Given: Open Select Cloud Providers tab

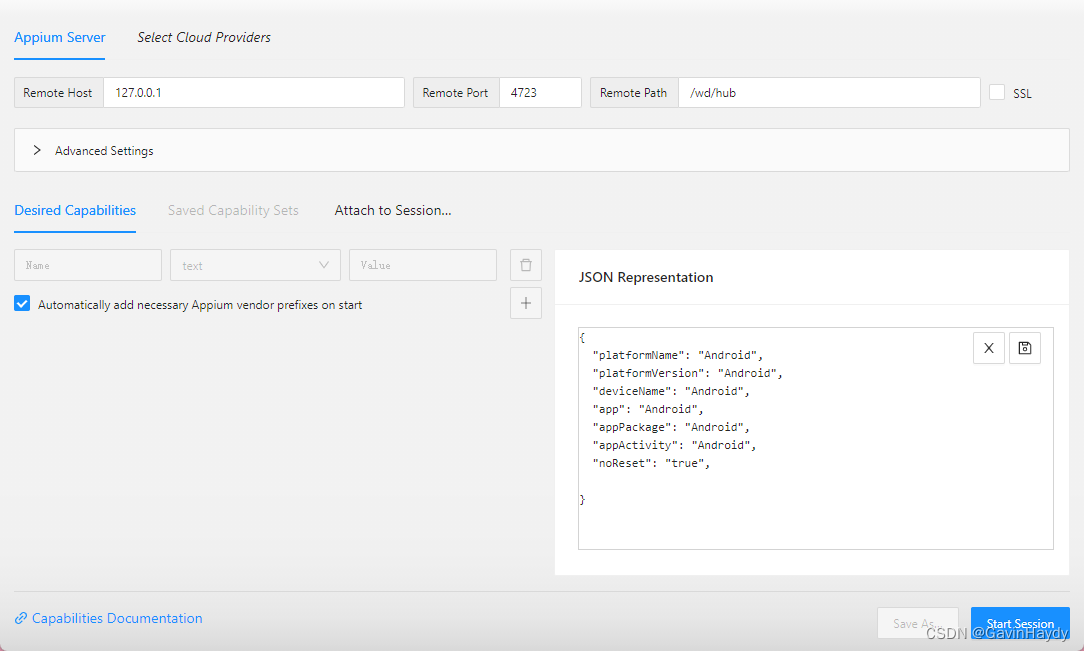Looking at the screenshot, I should [203, 37].
